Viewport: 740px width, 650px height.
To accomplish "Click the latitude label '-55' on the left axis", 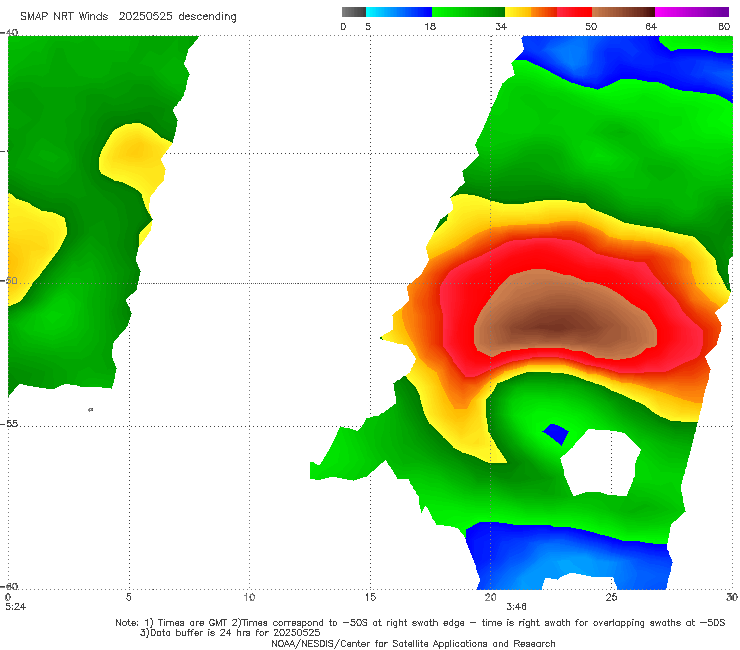I will click(9, 424).
